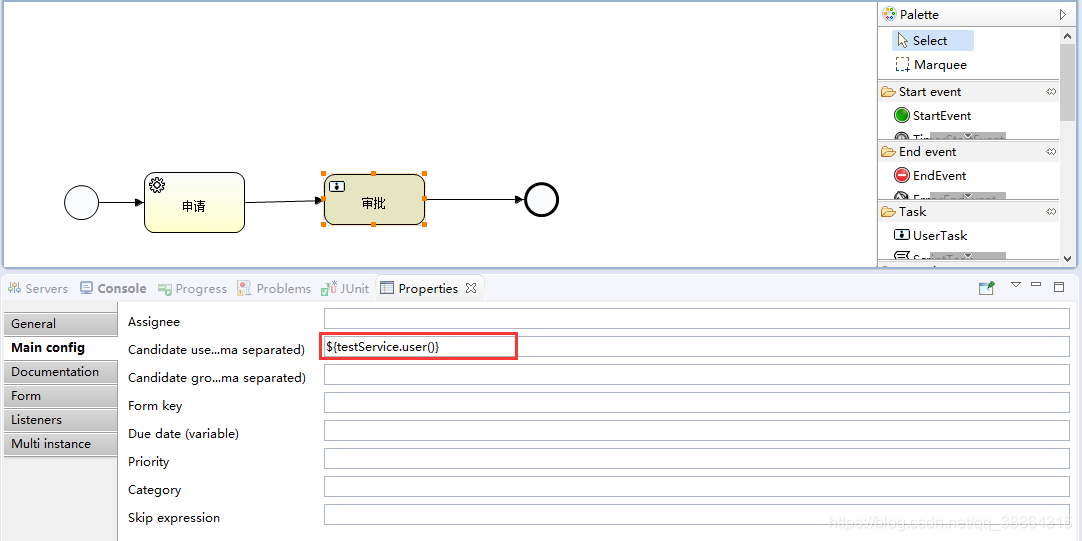The height and width of the screenshot is (541, 1082).
Task: Select the sequence flow to the end event
Action: coord(474,200)
